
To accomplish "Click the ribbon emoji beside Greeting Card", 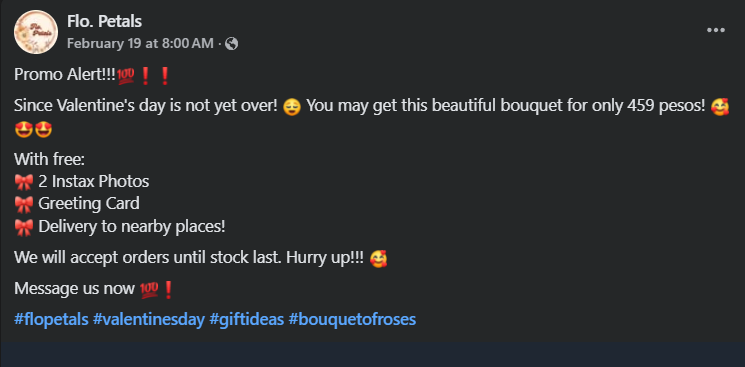I will (24, 204).
